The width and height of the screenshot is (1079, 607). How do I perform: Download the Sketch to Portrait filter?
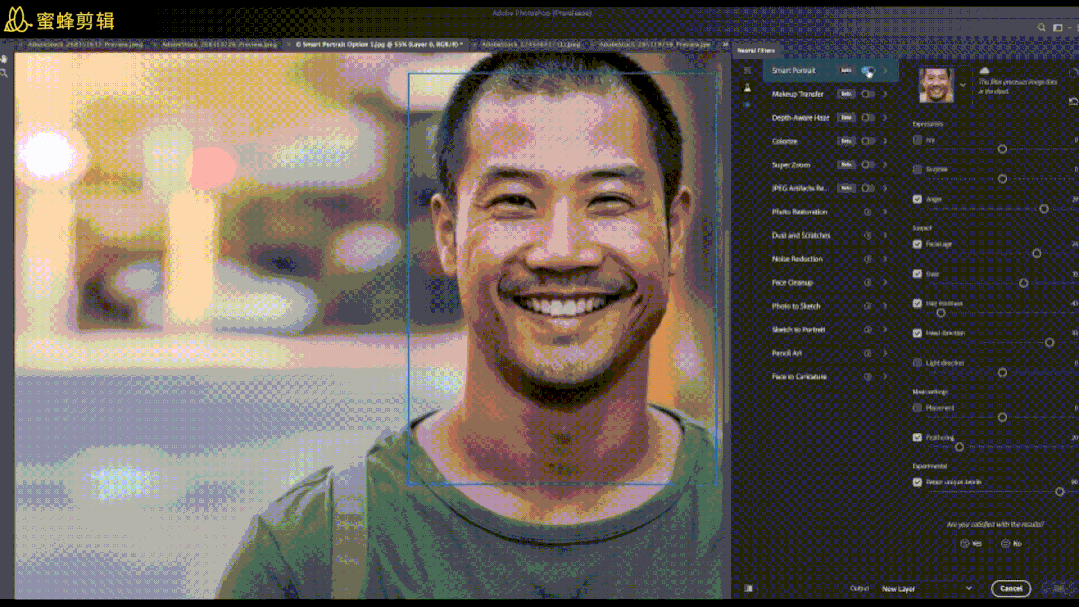868,330
